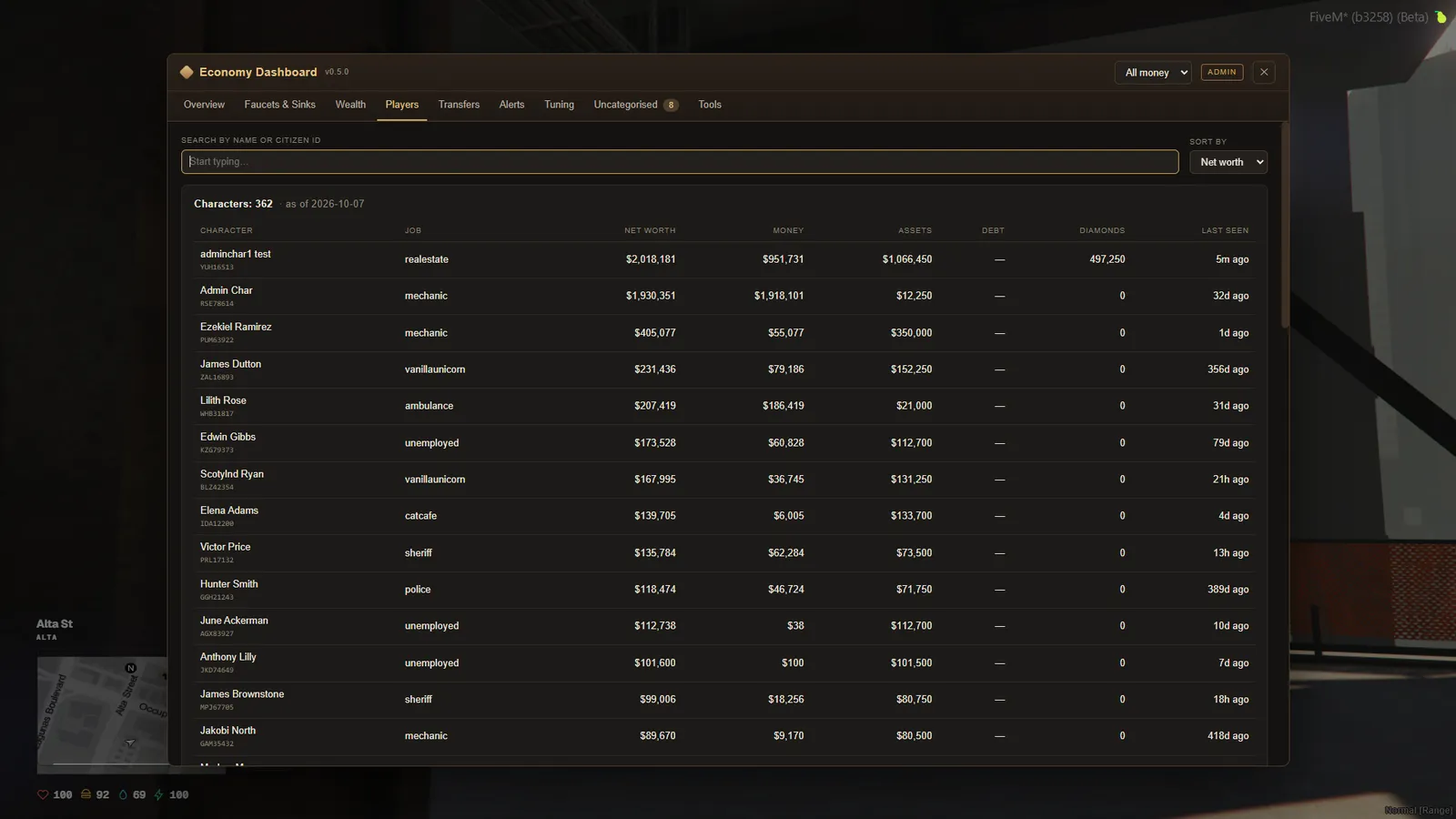
Task: Click the heart health icon in HUD
Action: 43,794
